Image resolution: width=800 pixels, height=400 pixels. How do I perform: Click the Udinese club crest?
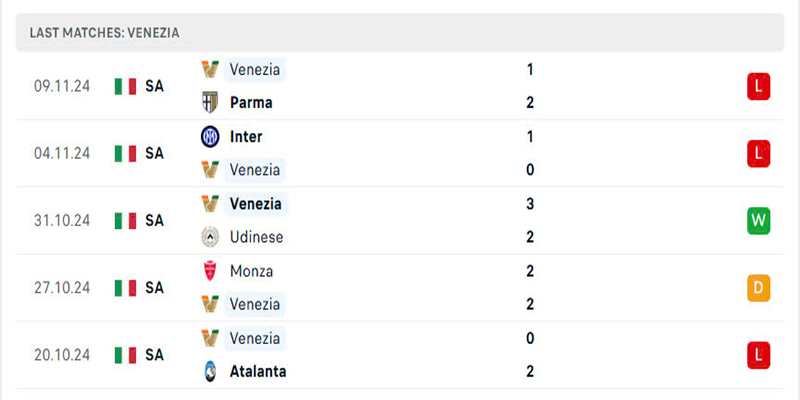pos(210,237)
